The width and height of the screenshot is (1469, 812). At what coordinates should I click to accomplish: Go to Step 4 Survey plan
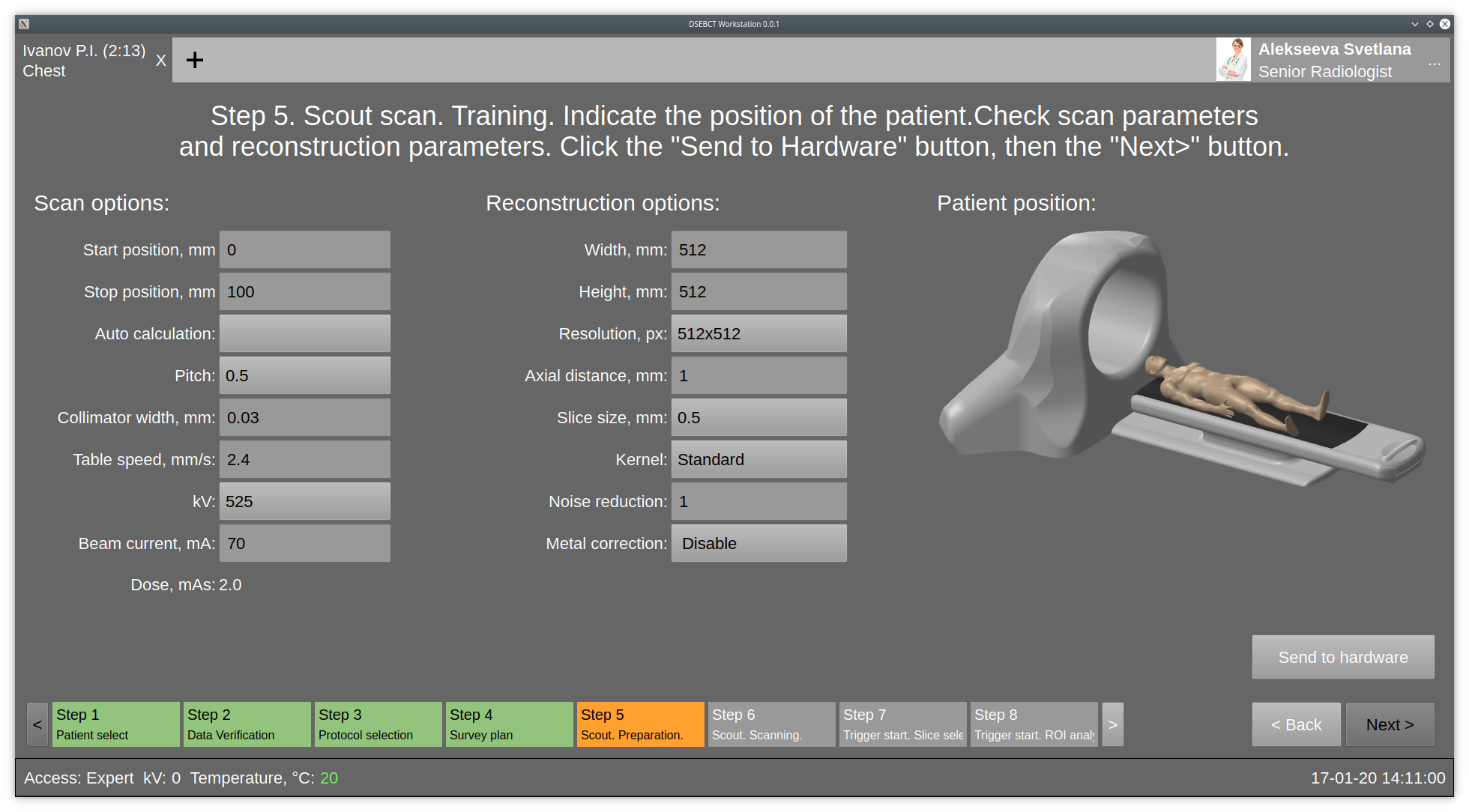[x=509, y=724]
